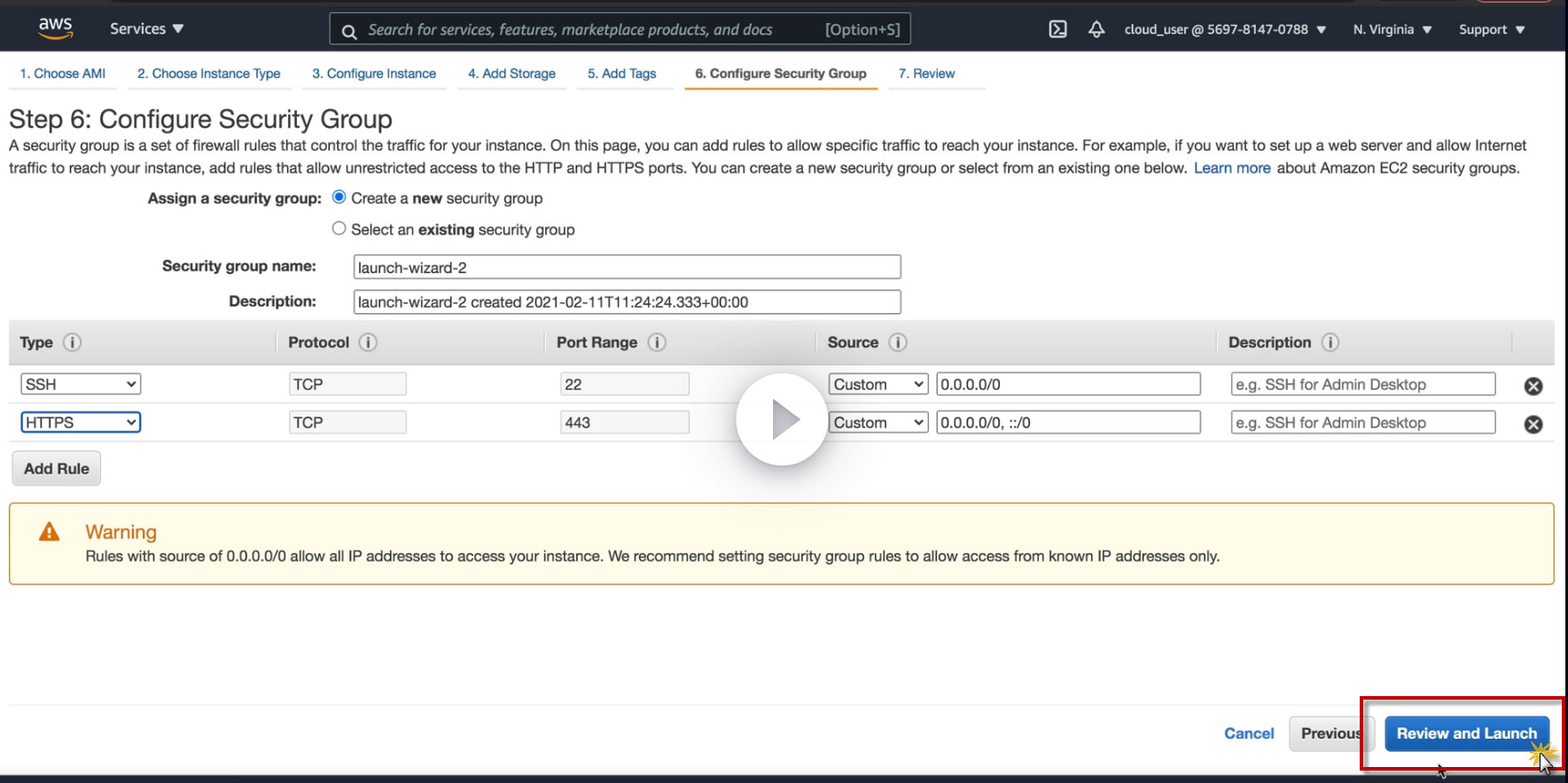Cancel the launch wizard

(x=1249, y=733)
